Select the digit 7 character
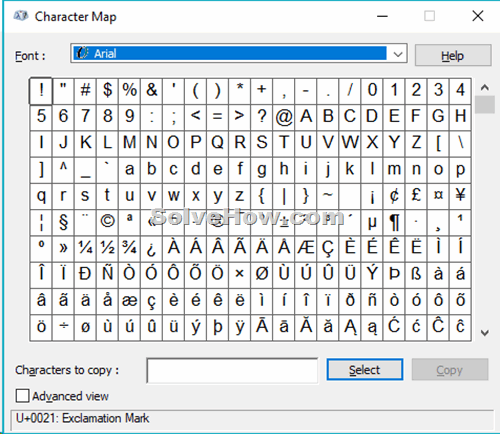Viewport: 500px width, 434px height. click(x=85, y=117)
